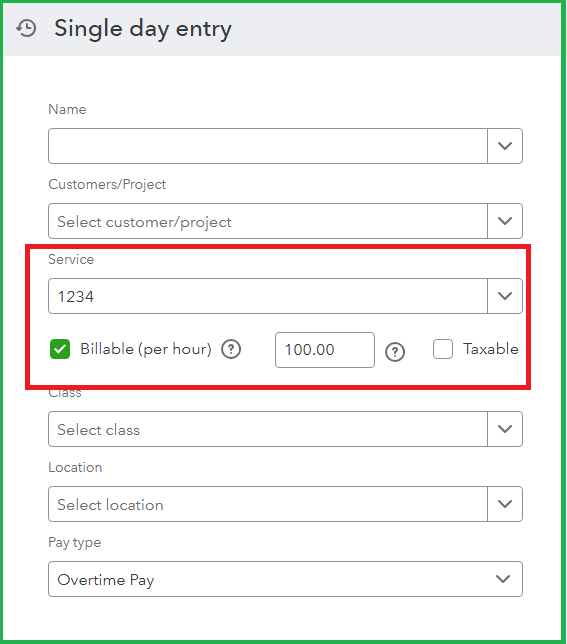Expand the Class dropdown arrow
Image resolution: width=567 pixels, height=644 pixels.
pyautogui.click(x=505, y=429)
